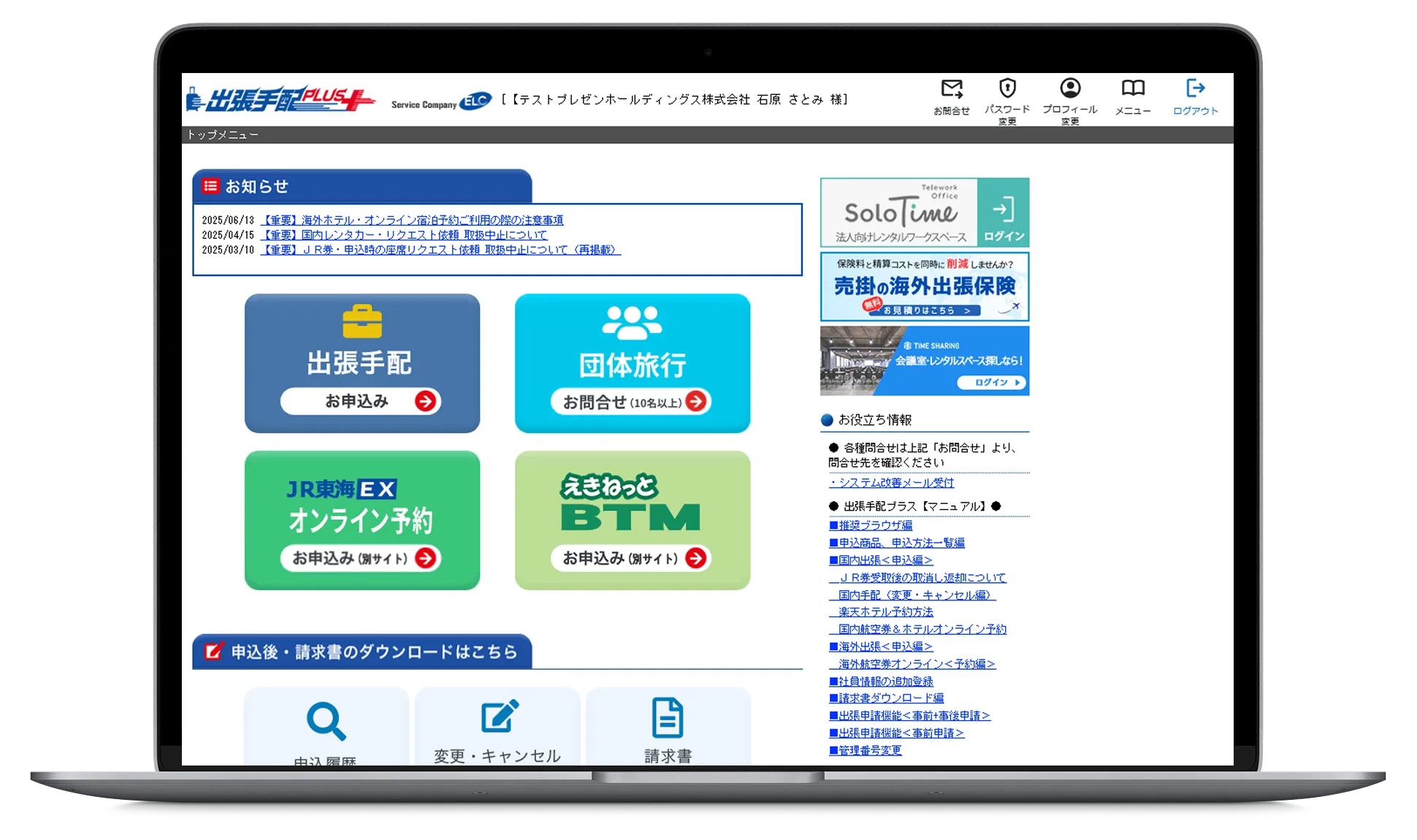Image resolution: width=1417 pixels, height=840 pixels.
Task: Click the briefcase icon on 出張手配 card
Action: coord(362,321)
